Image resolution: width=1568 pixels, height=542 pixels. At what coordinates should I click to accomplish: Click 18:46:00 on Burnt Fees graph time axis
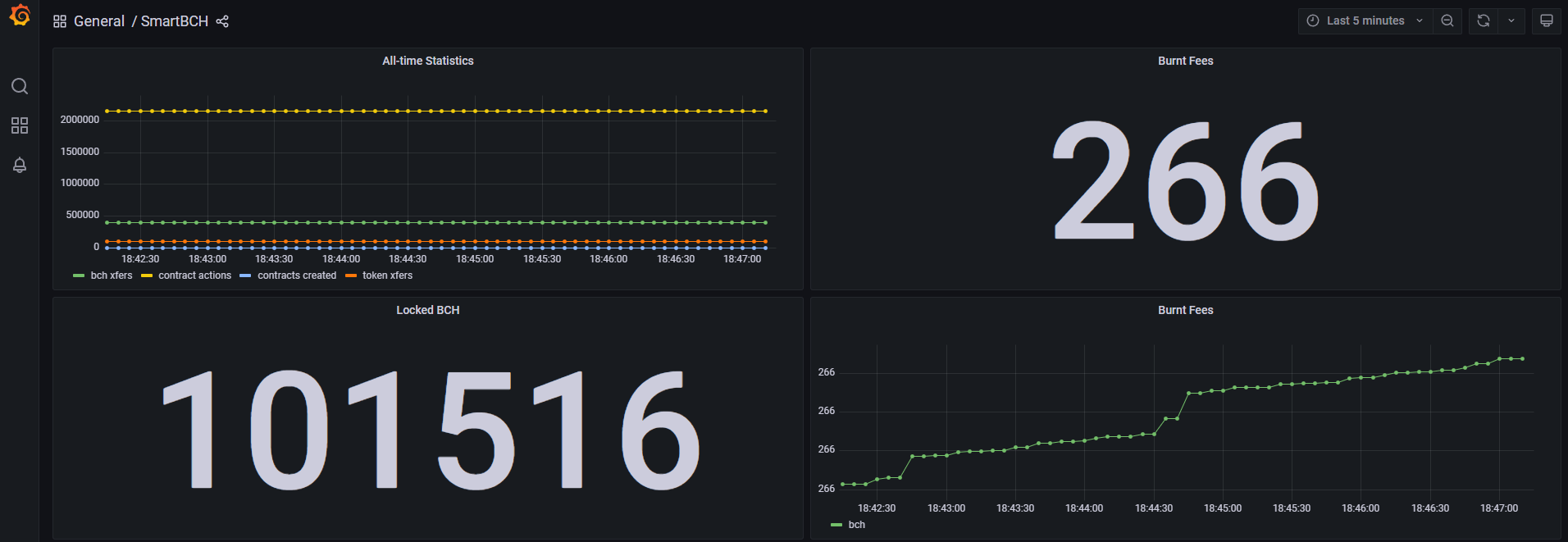pyautogui.click(x=1361, y=508)
